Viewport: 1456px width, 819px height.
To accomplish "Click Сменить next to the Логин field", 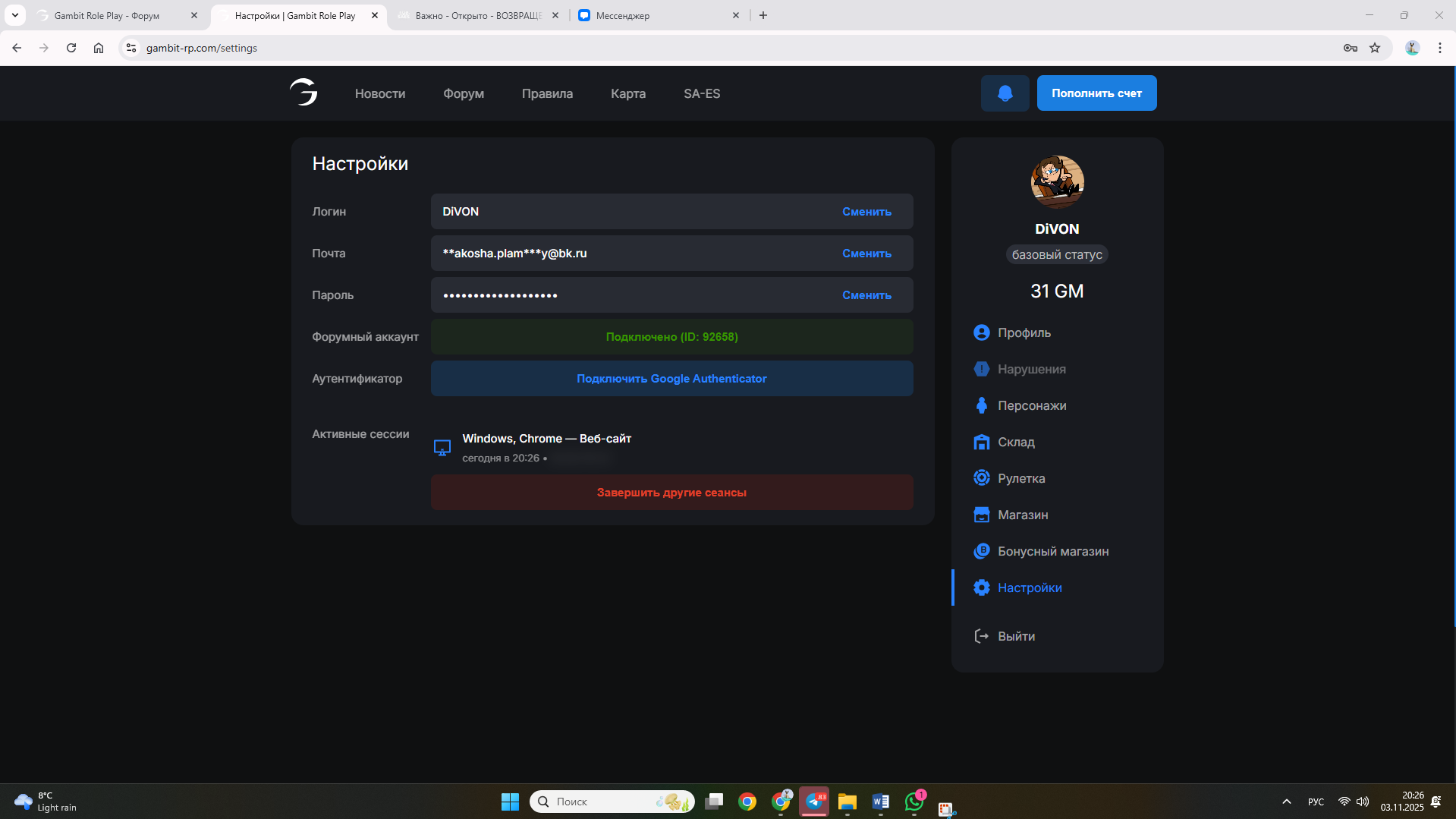I will pyautogui.click(x=866, y=212).
